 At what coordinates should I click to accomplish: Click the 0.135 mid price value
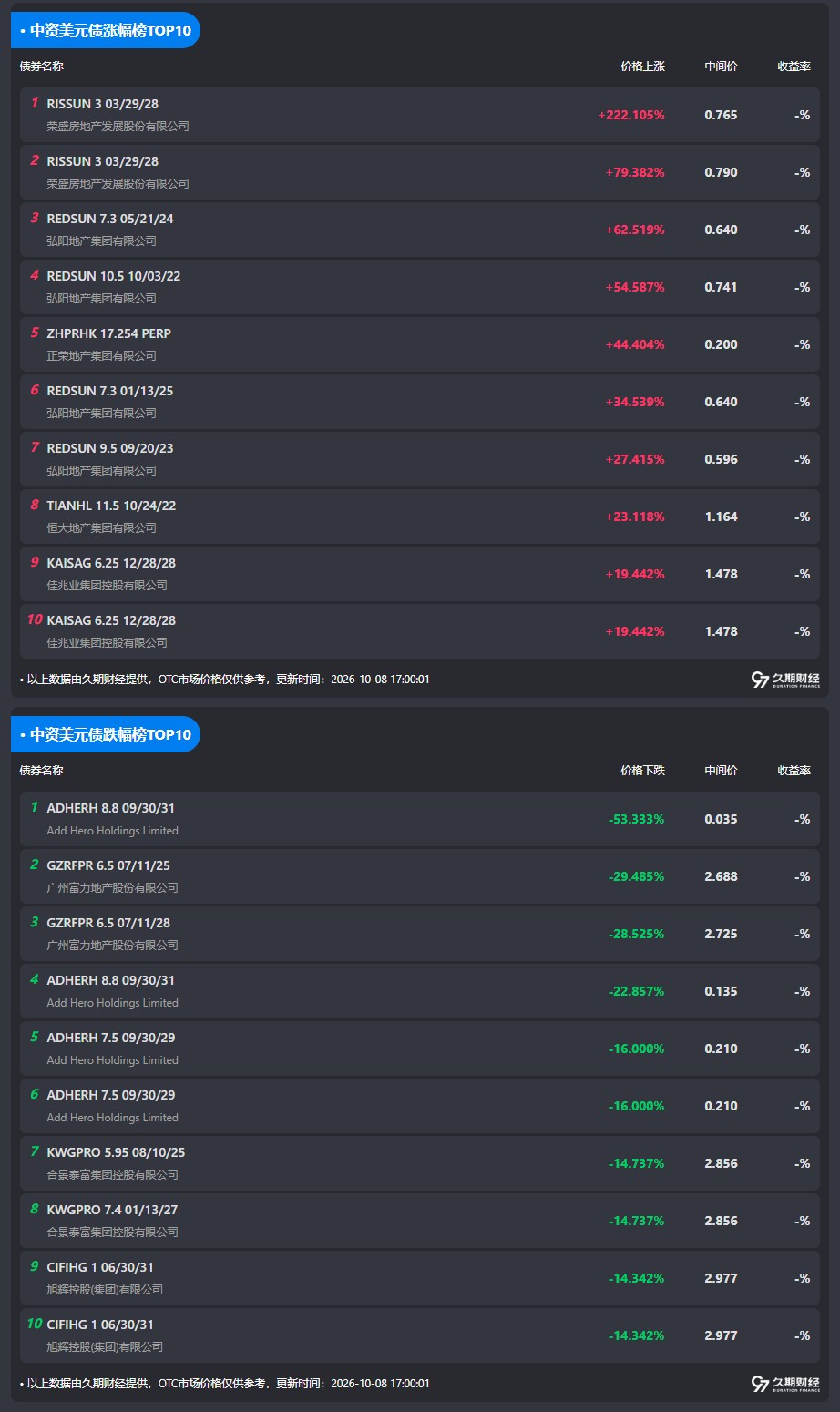[x=721, y=992]
